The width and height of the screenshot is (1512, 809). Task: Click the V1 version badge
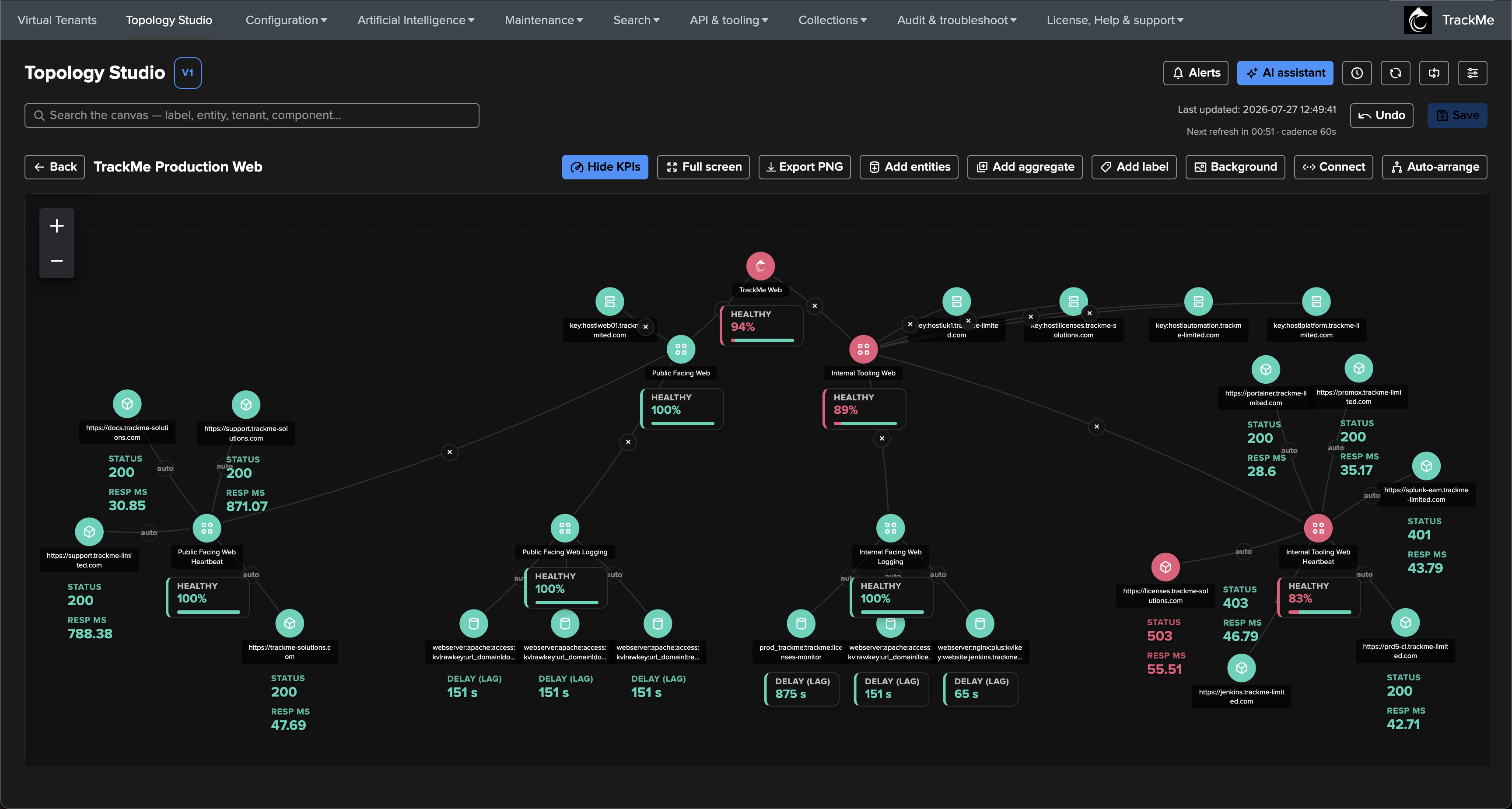tap(187, 73)
